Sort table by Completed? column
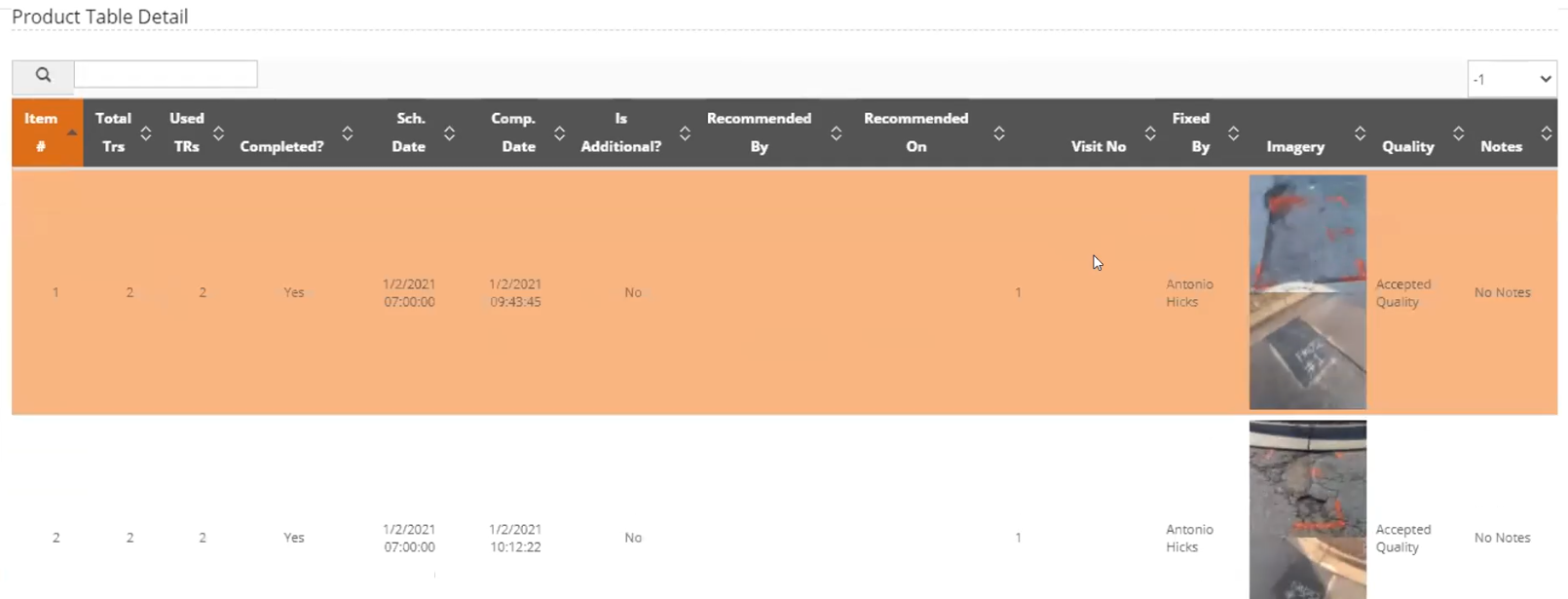Screen dimensions: 1568x599 [294, 132]
